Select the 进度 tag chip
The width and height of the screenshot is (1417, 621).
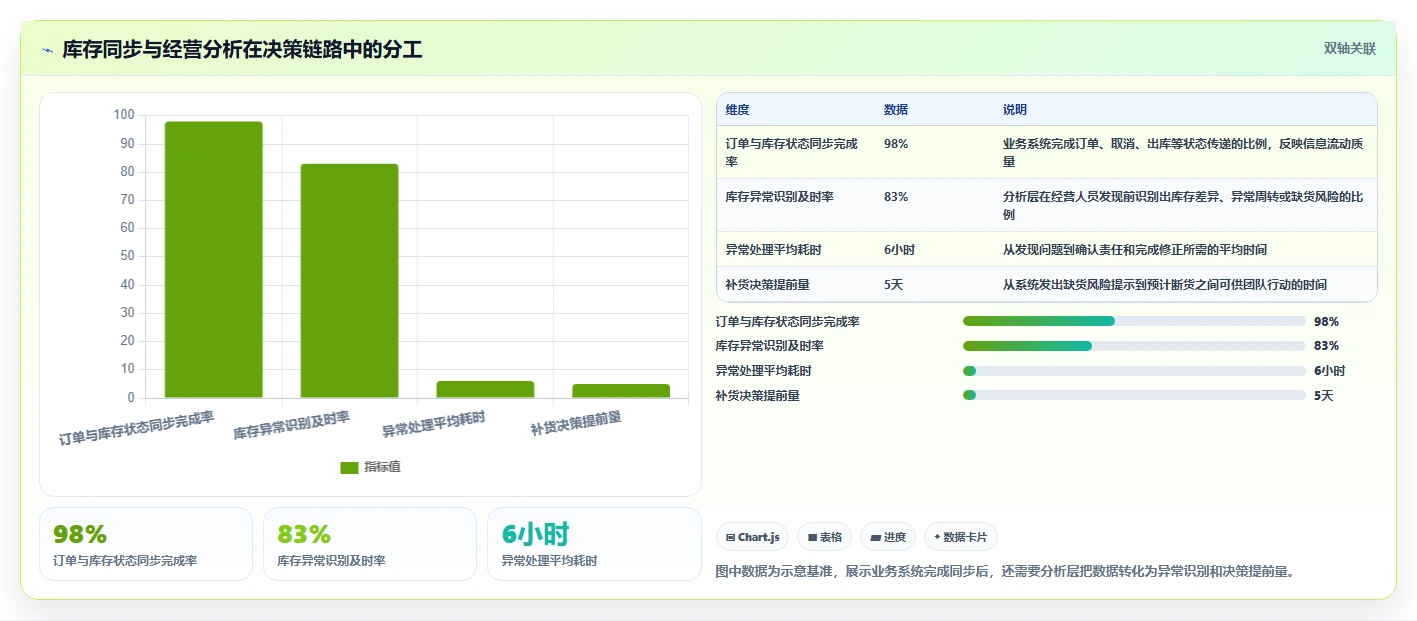point(887,537)
